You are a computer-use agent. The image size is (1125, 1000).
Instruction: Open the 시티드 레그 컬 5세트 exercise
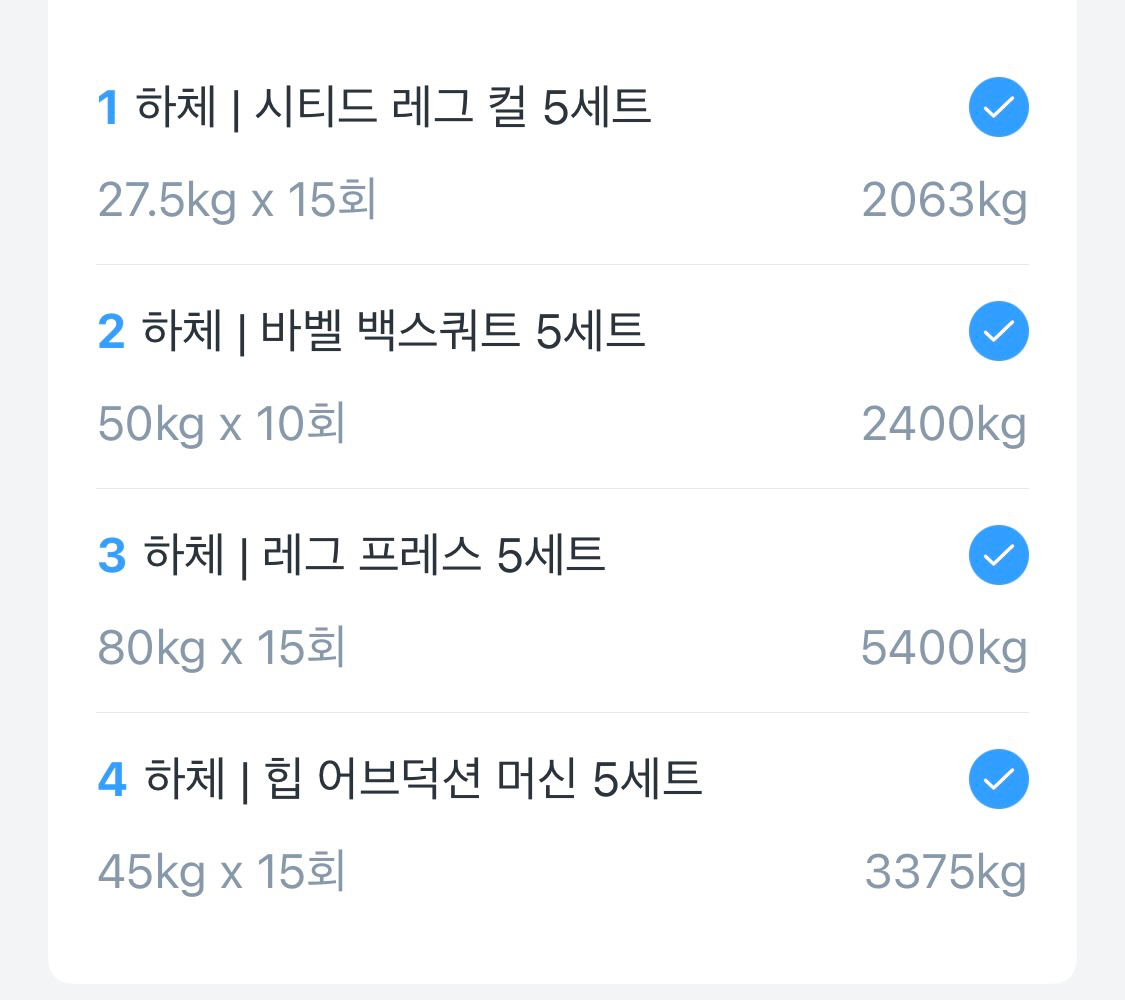coord(392,108)
